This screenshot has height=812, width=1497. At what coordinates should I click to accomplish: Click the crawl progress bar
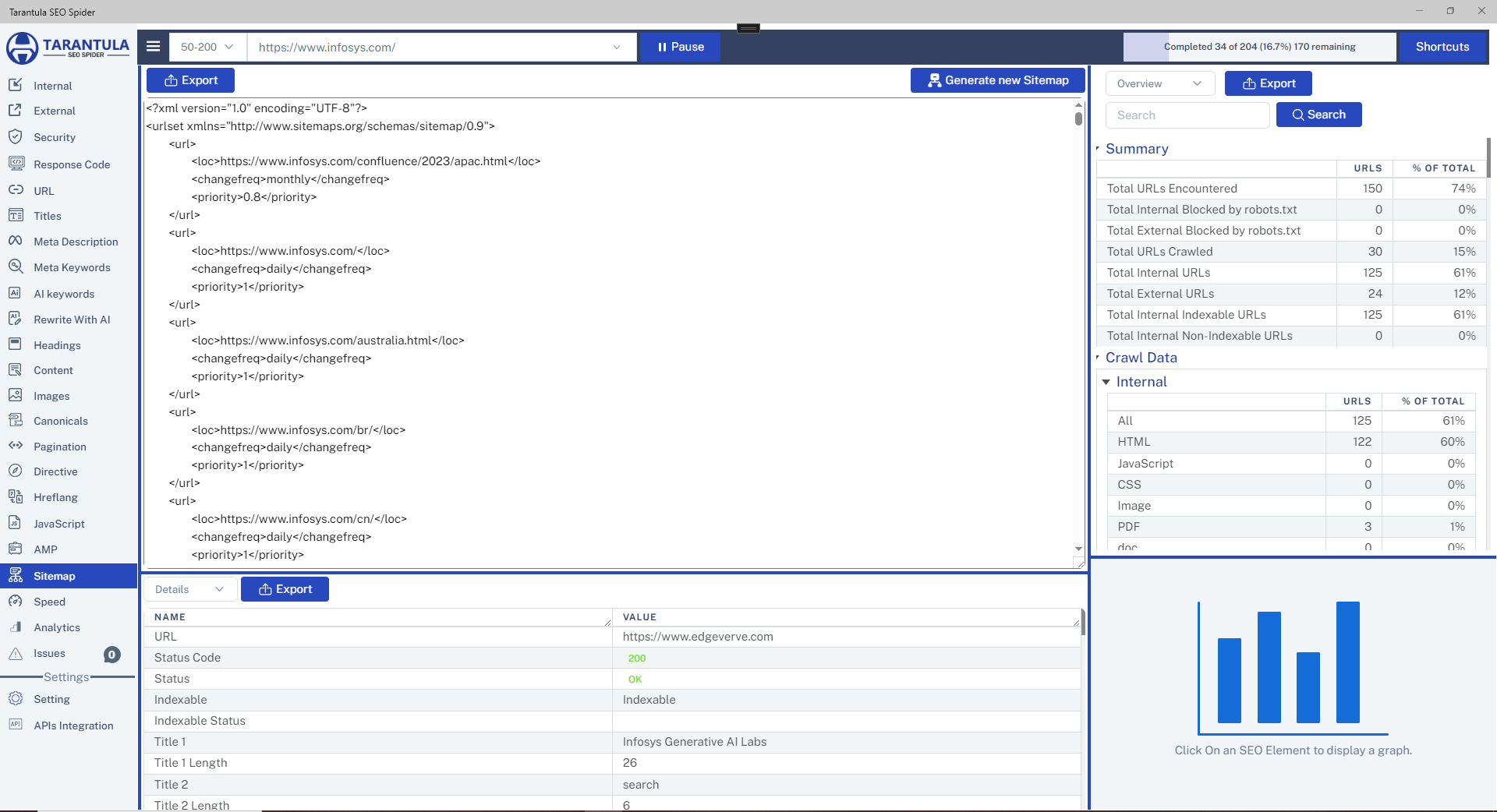click(x=1259, y=47)
